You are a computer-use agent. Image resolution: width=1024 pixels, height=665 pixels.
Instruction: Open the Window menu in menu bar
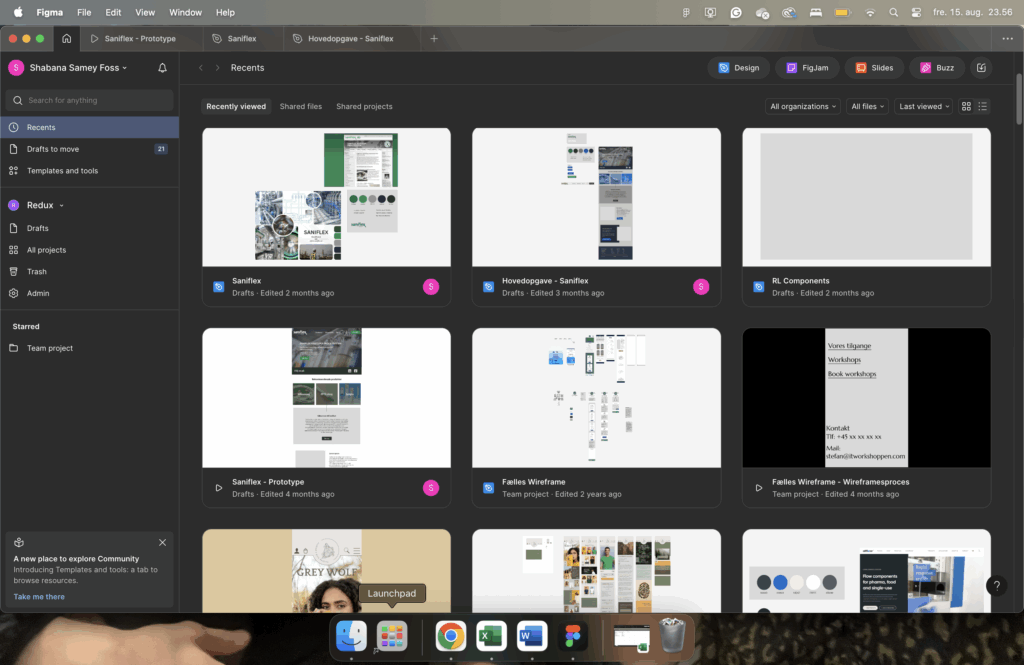(185, 12)
